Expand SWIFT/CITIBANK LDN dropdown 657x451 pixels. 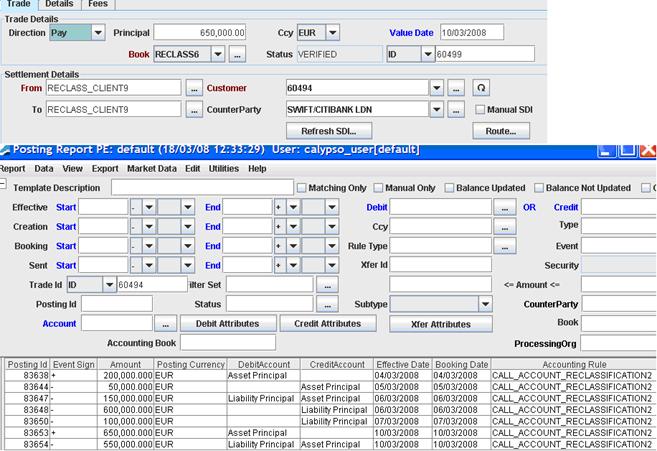(x=437, y=110)
